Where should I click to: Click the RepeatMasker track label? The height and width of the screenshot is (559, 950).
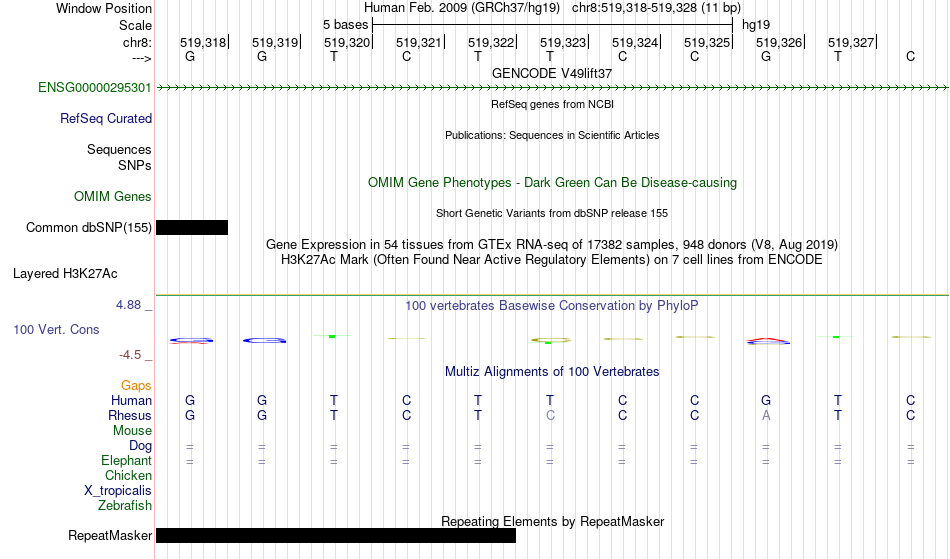tap(110, 535)
